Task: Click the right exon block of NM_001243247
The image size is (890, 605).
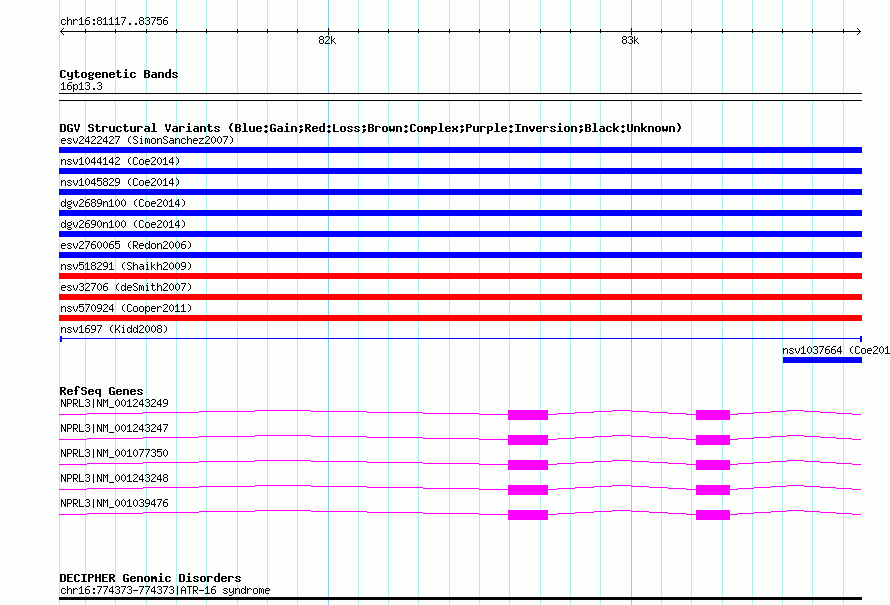Action: (x=713, y=440)
